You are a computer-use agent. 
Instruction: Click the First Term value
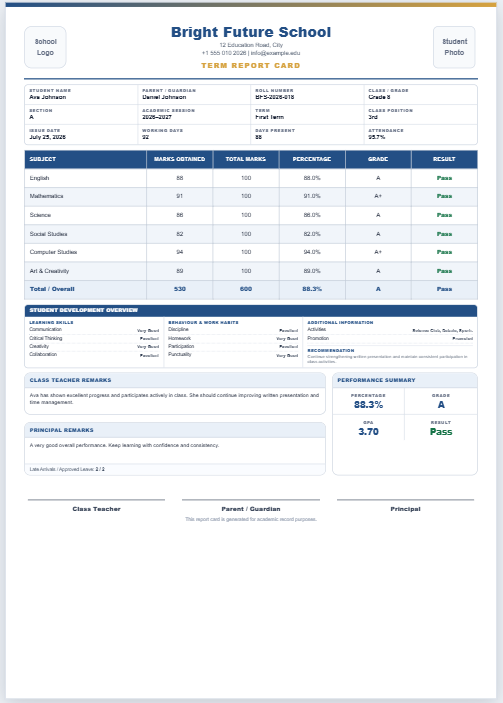[269, 117]
